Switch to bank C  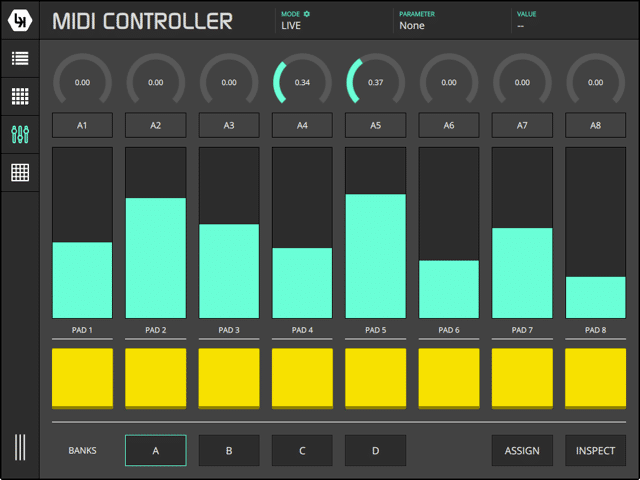[x=302, y=451]
